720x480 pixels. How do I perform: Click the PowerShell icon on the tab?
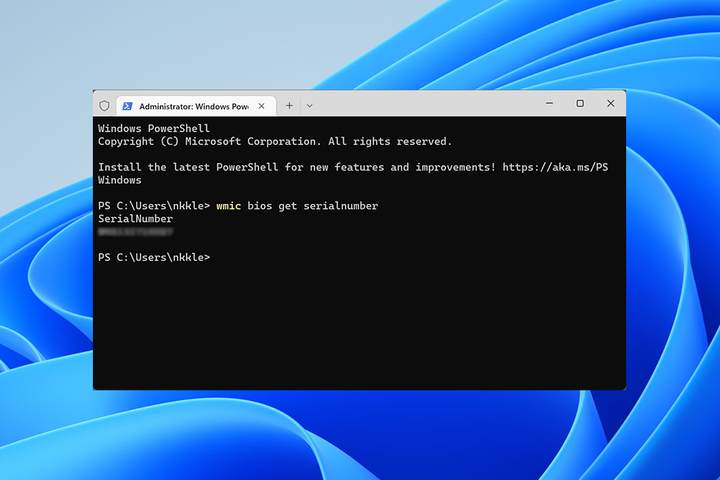(x=127, y=106)
